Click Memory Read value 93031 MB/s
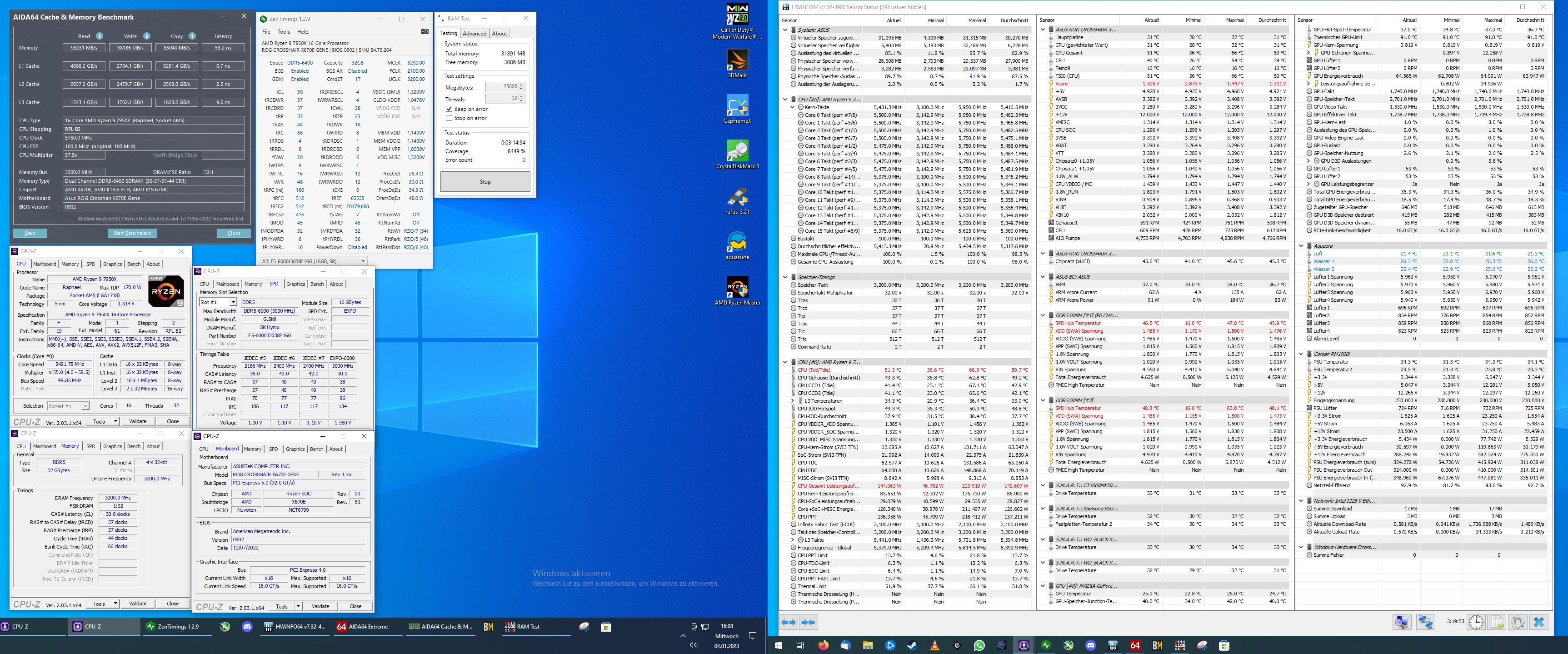The height and width of the screenshot is (654, 1568). (x=84, y=48)
